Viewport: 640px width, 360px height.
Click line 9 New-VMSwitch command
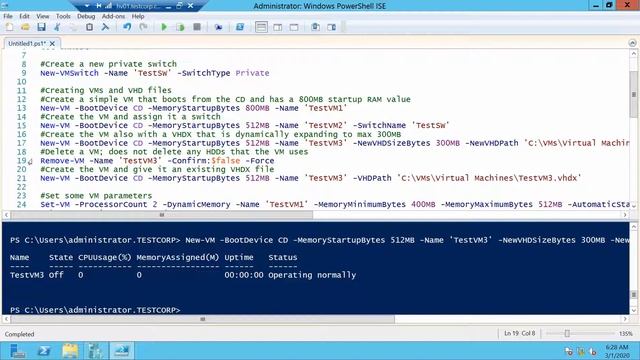coord(155,73)
